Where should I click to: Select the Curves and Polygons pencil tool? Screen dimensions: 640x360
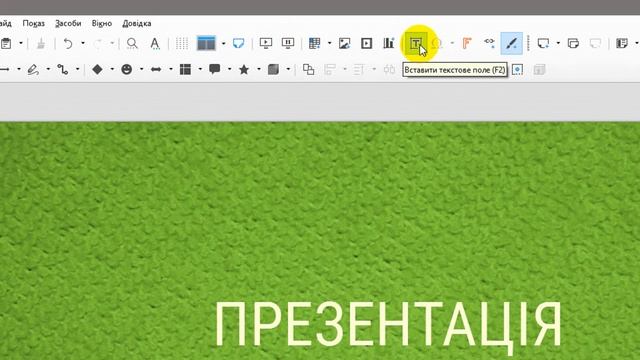point(33,70)
